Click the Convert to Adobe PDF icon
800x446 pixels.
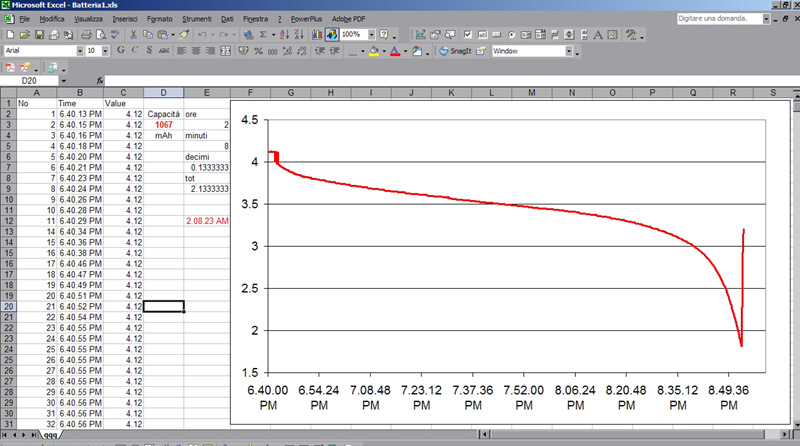click(x=10, y=67)
